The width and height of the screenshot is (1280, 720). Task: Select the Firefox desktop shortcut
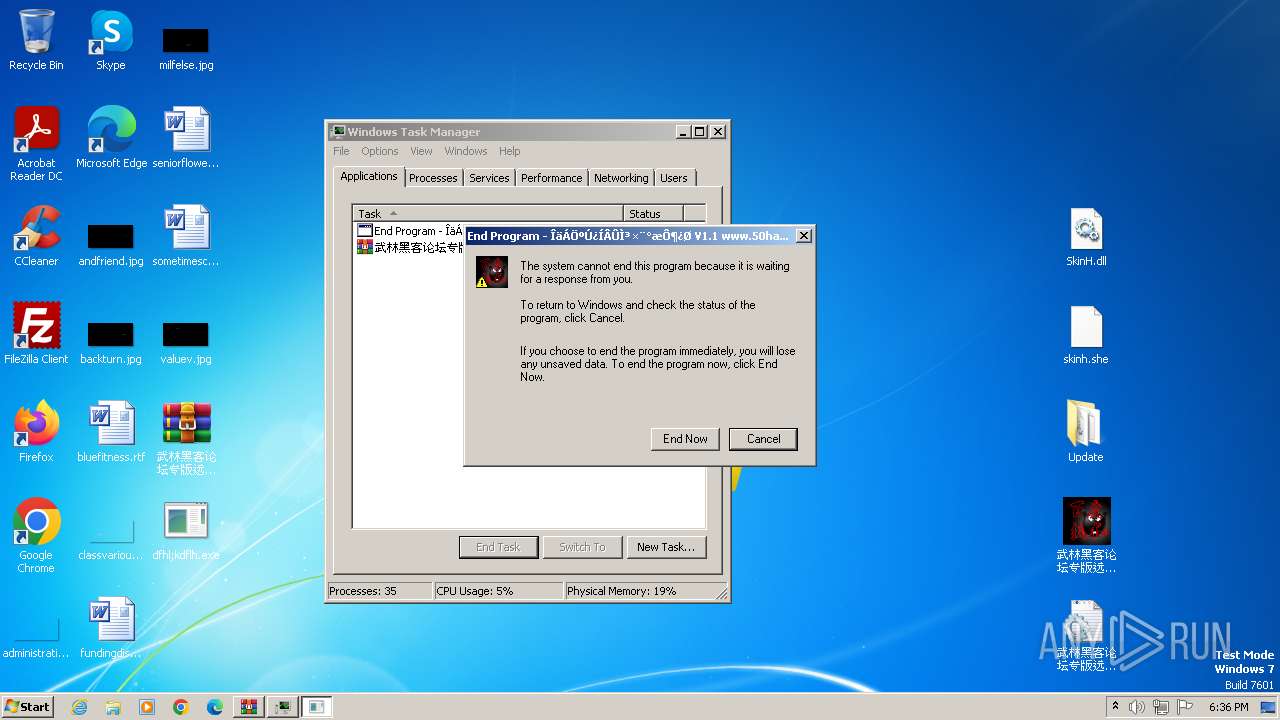[x=36, y=431]
